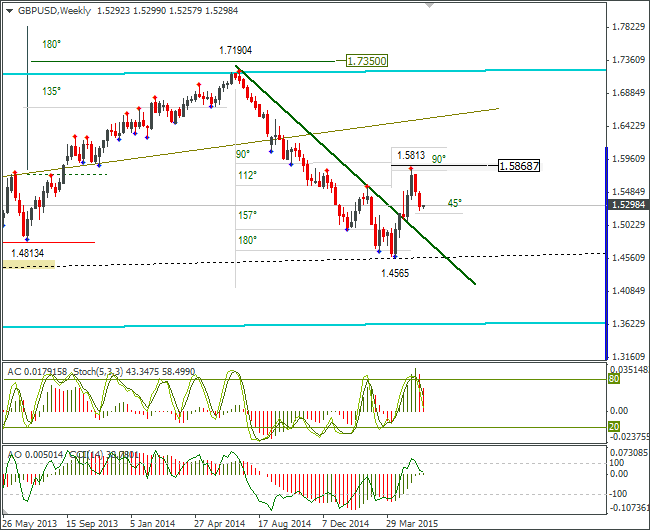This screenshot has width=650, height=530.
Task: Click the current price tag 1.52984
Action: click(x=628, y=204)
